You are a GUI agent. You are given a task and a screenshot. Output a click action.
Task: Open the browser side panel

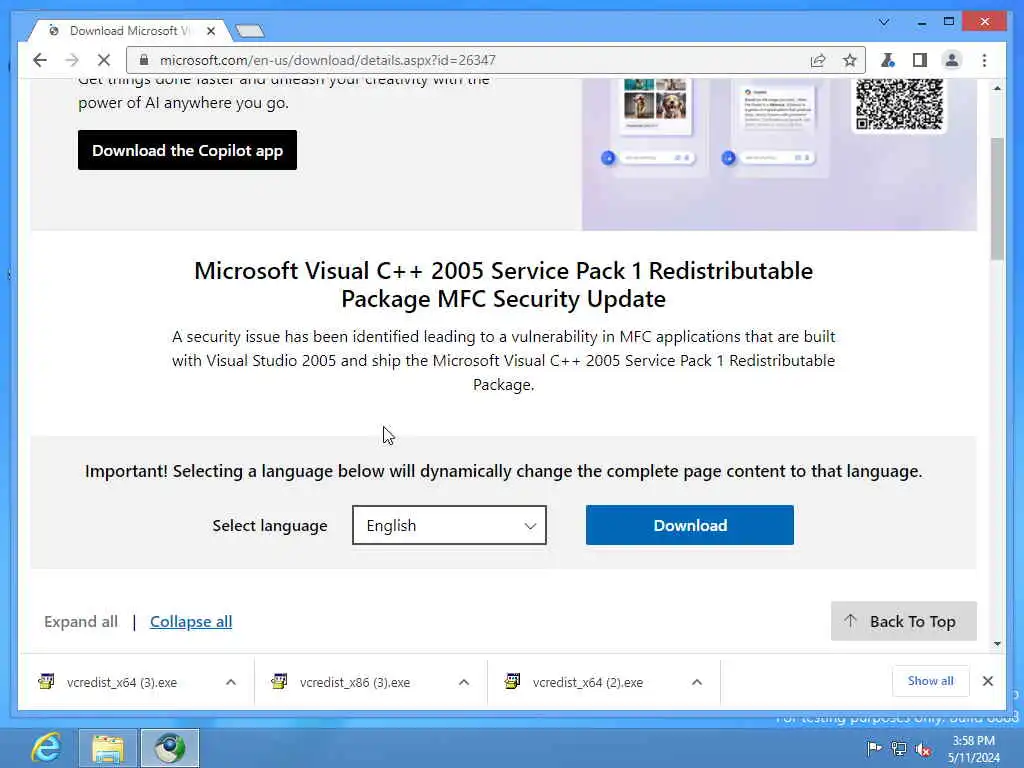pos(920,61)
